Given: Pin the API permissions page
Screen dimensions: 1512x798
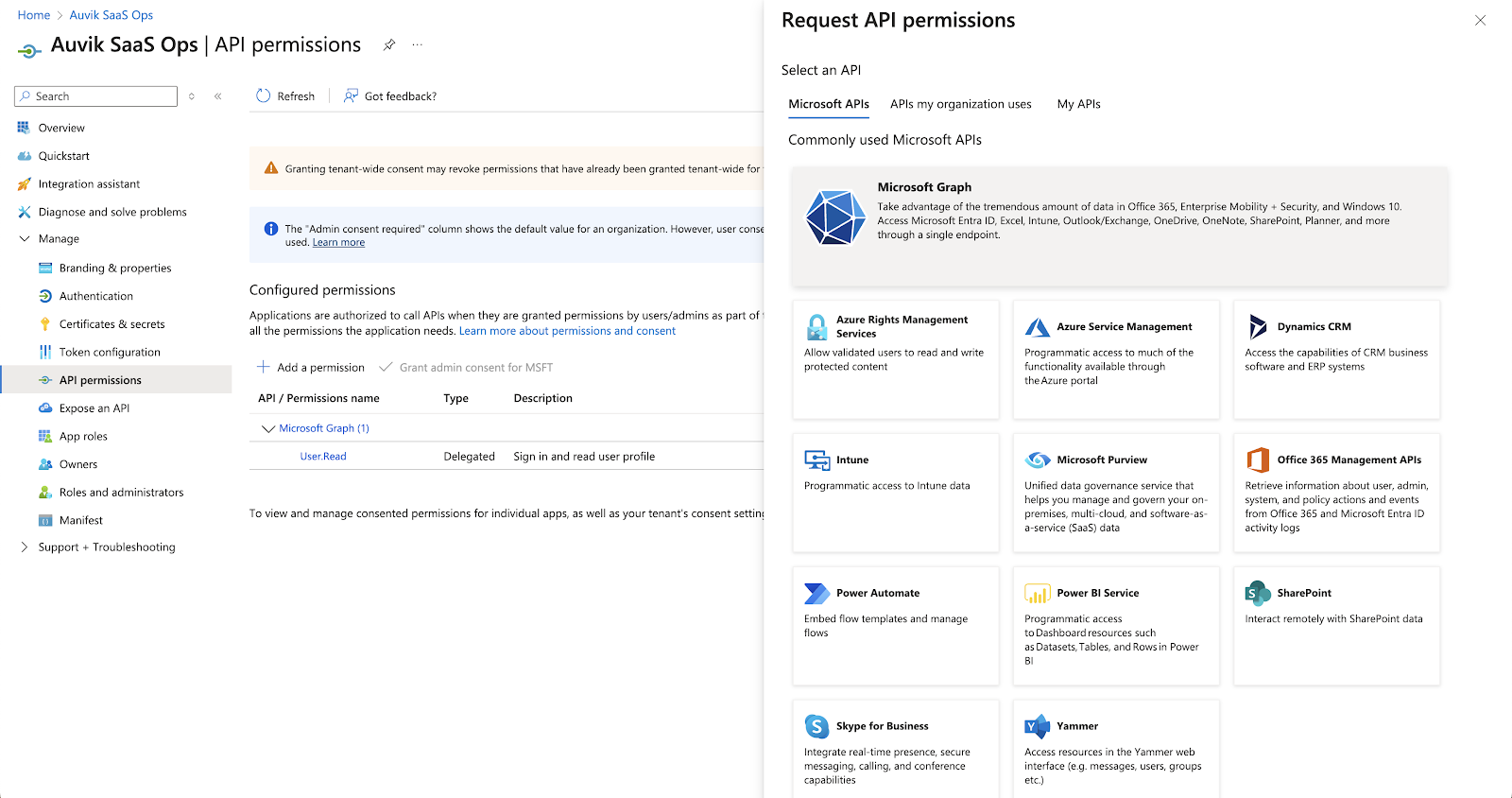Looking at the screenshot, I should tap(389, 44).
